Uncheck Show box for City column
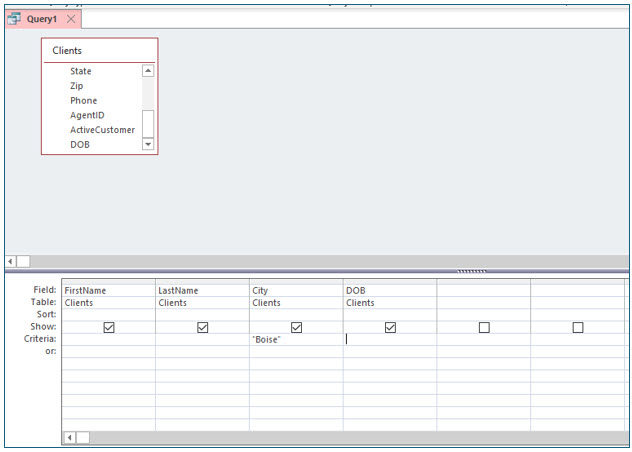 297,327
